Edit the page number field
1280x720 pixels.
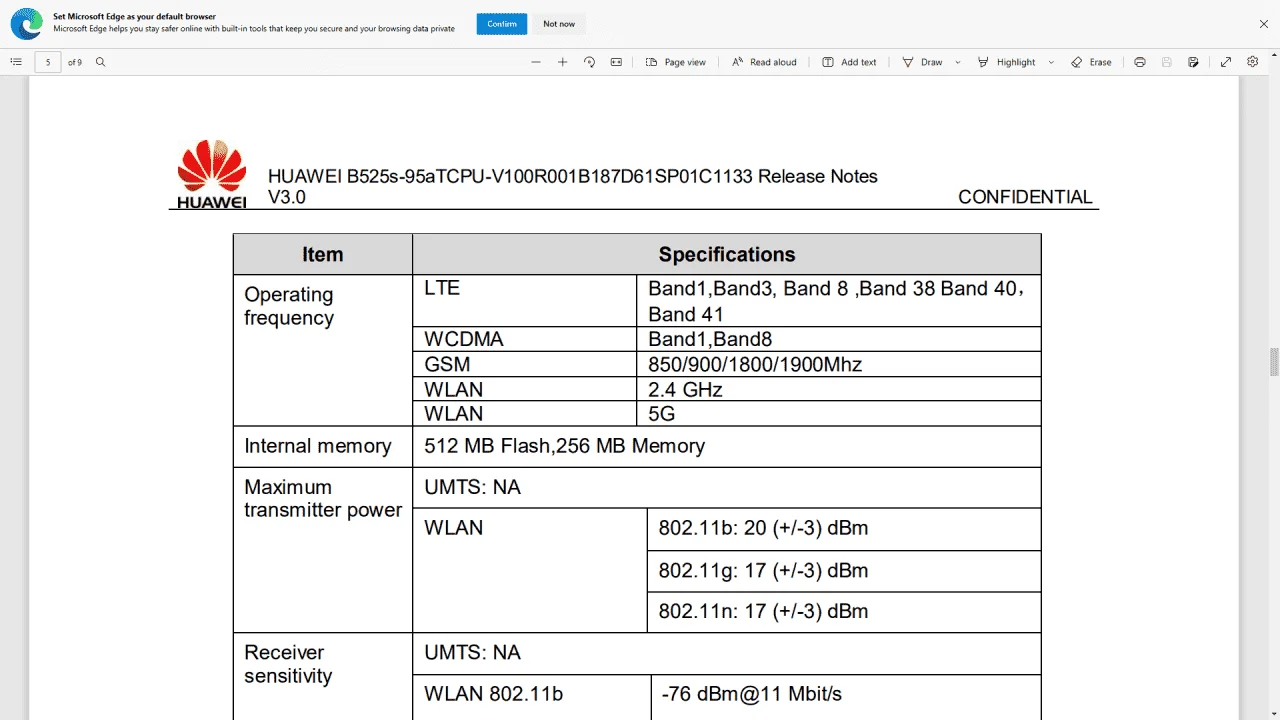(48, 62)
